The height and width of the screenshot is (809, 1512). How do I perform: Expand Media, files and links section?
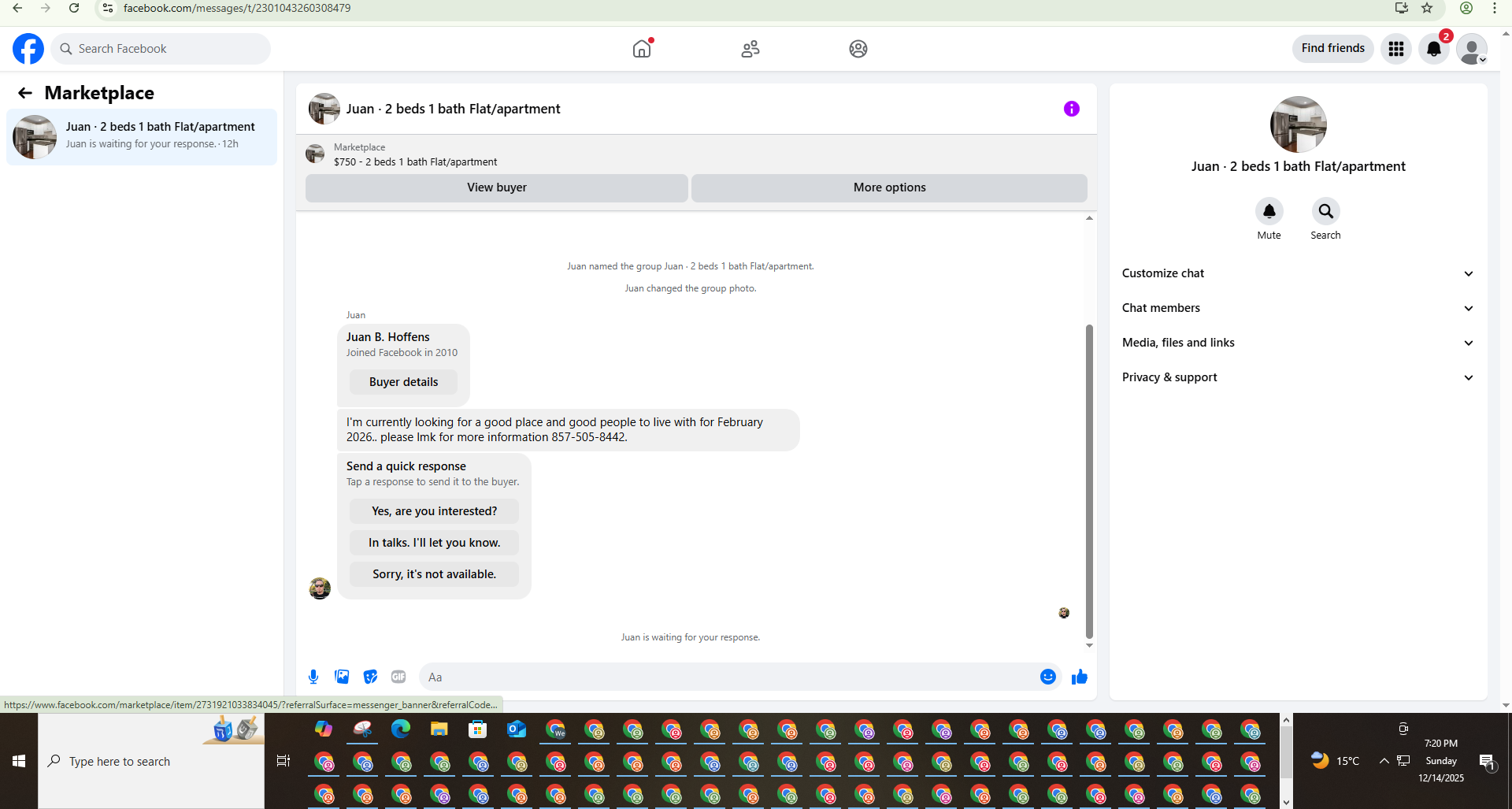coord(1298,343)
